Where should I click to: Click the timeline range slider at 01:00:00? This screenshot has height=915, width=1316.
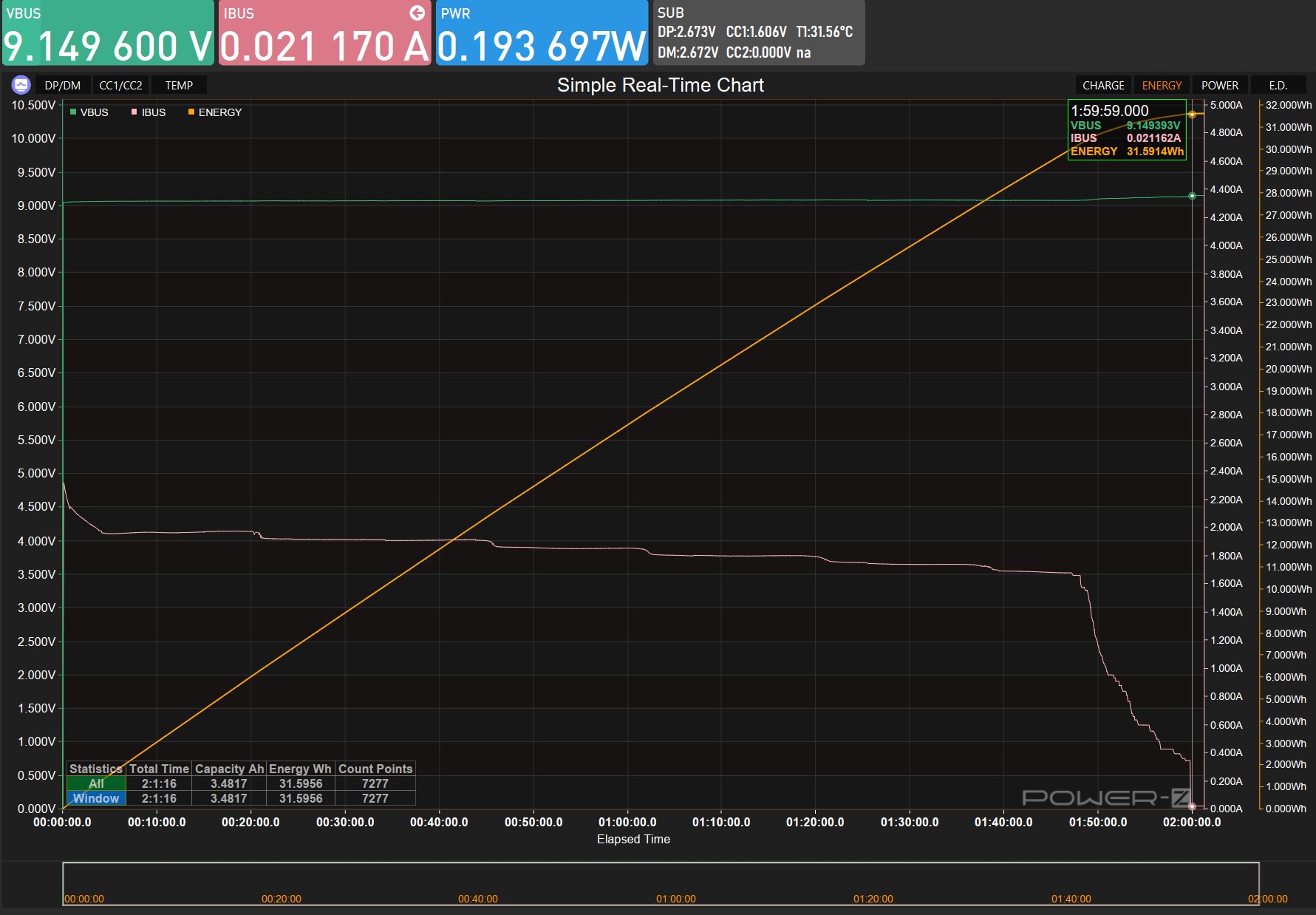click(675, 883)
